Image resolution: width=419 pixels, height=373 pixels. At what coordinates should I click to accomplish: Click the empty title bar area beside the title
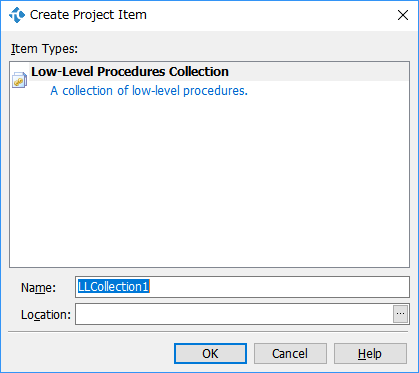tap(270, 15)
